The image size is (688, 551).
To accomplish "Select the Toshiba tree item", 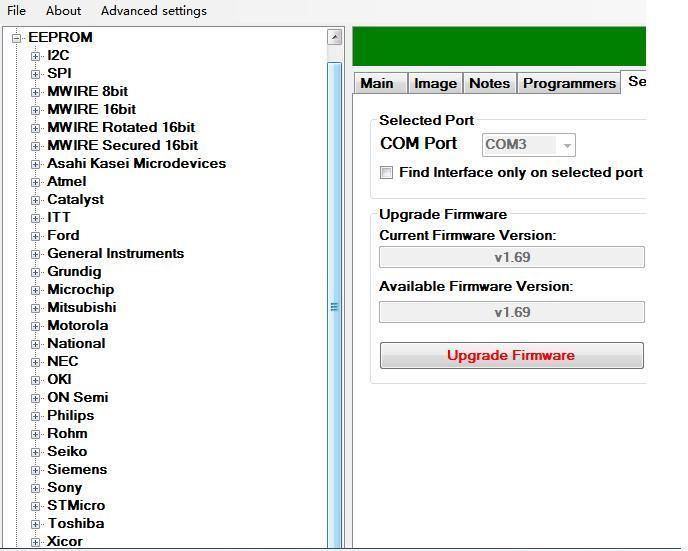I will pyautogui.click(x=76, y=523).
